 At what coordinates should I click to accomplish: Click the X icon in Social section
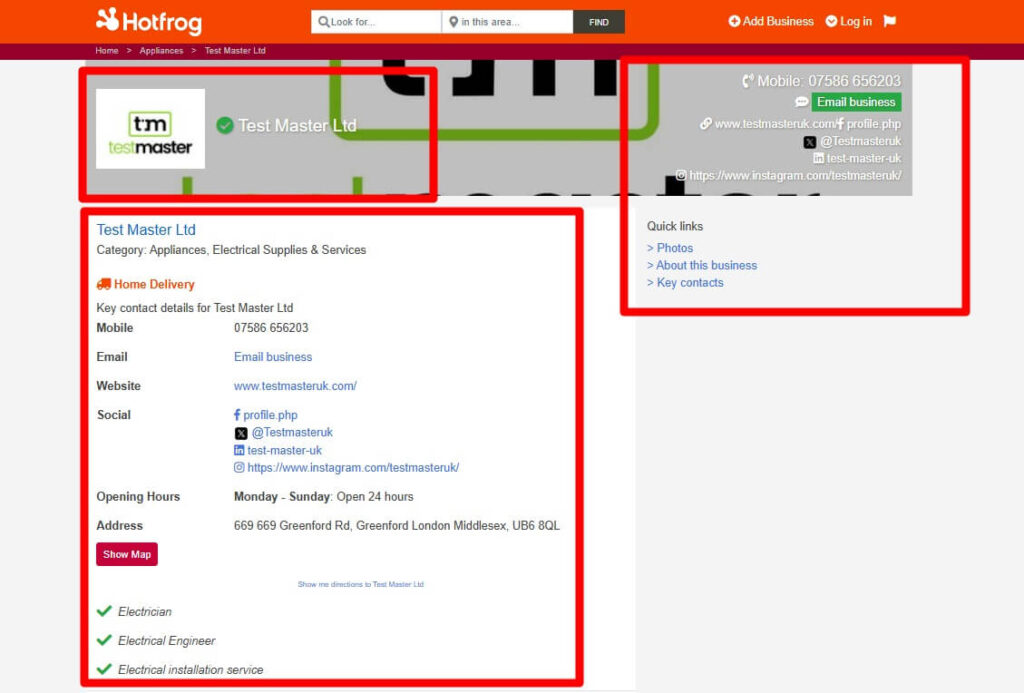coord(240,433)
